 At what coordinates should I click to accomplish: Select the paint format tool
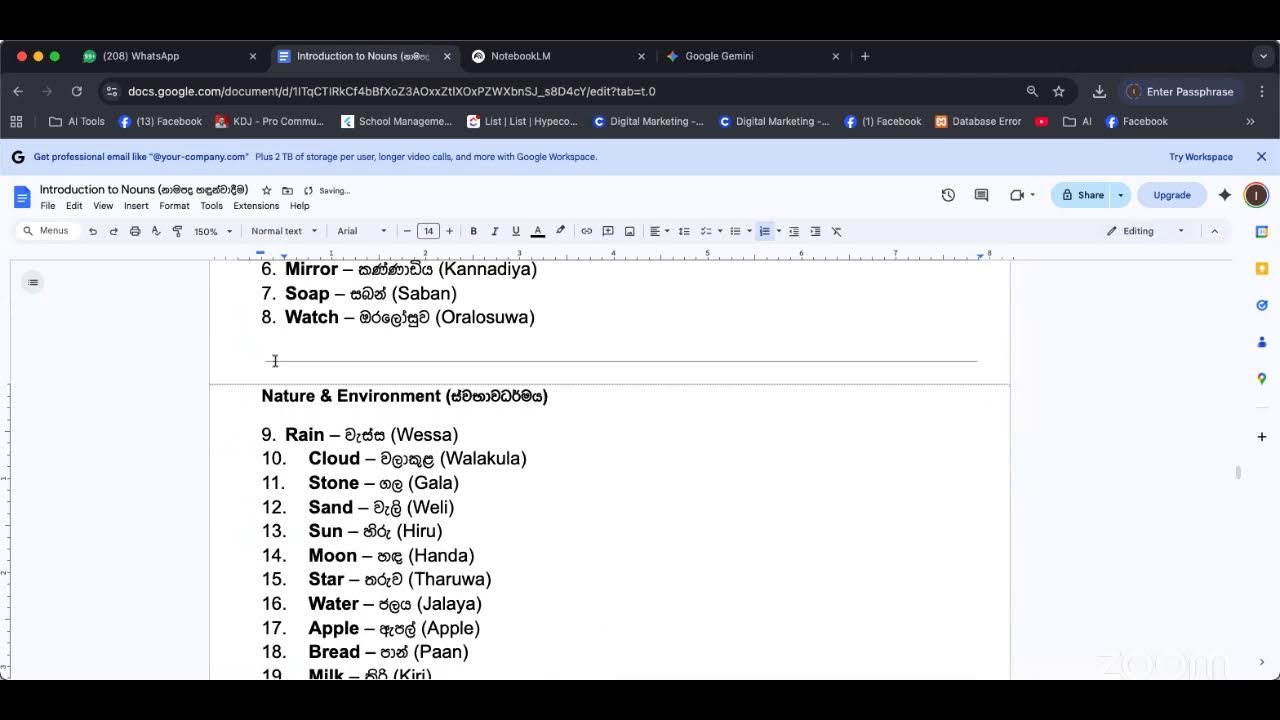pos(177,231)
